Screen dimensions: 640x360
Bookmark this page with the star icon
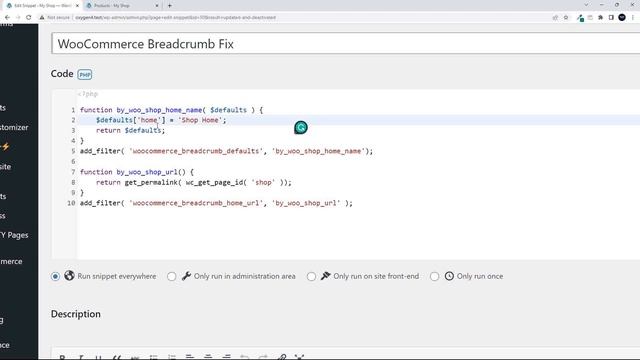(x=566, y=18)
